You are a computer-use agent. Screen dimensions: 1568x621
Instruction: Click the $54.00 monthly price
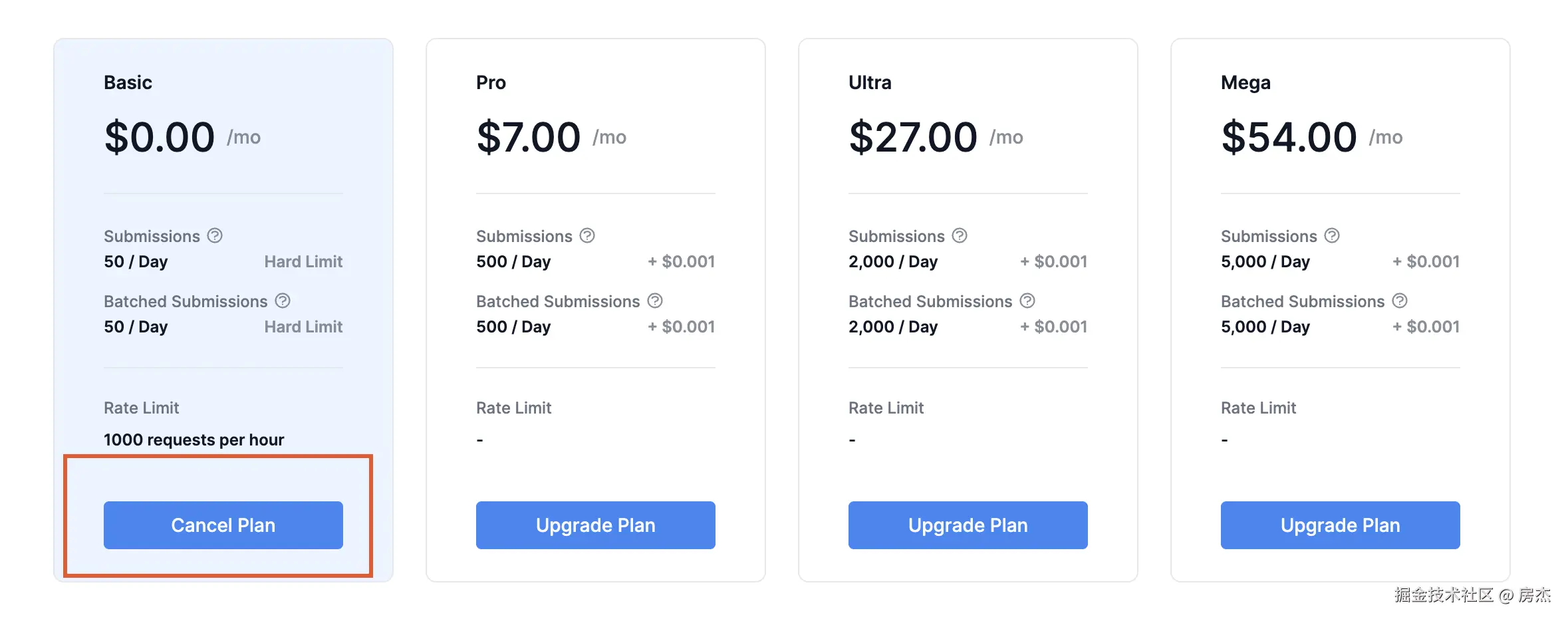click(x=1289, y=137)
